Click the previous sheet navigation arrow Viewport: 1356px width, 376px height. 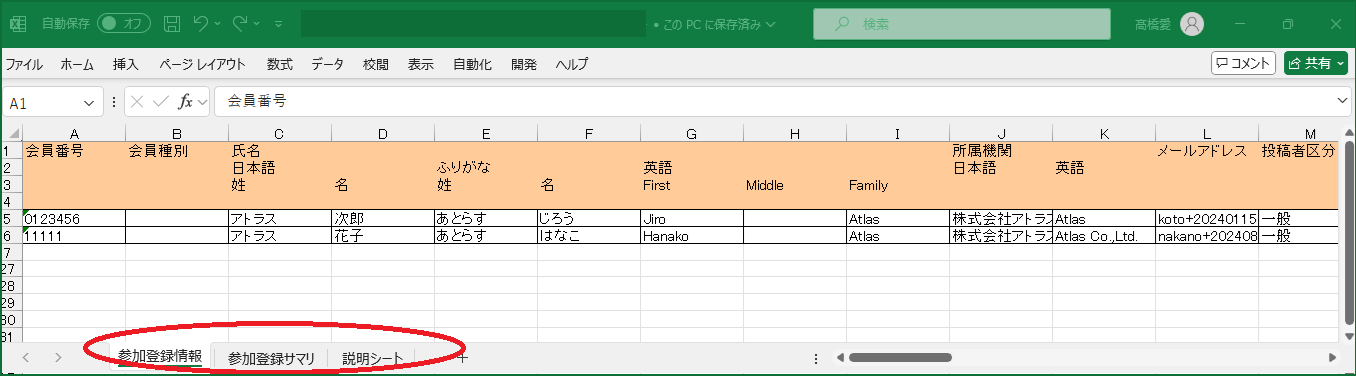click(x=25, y=357)
